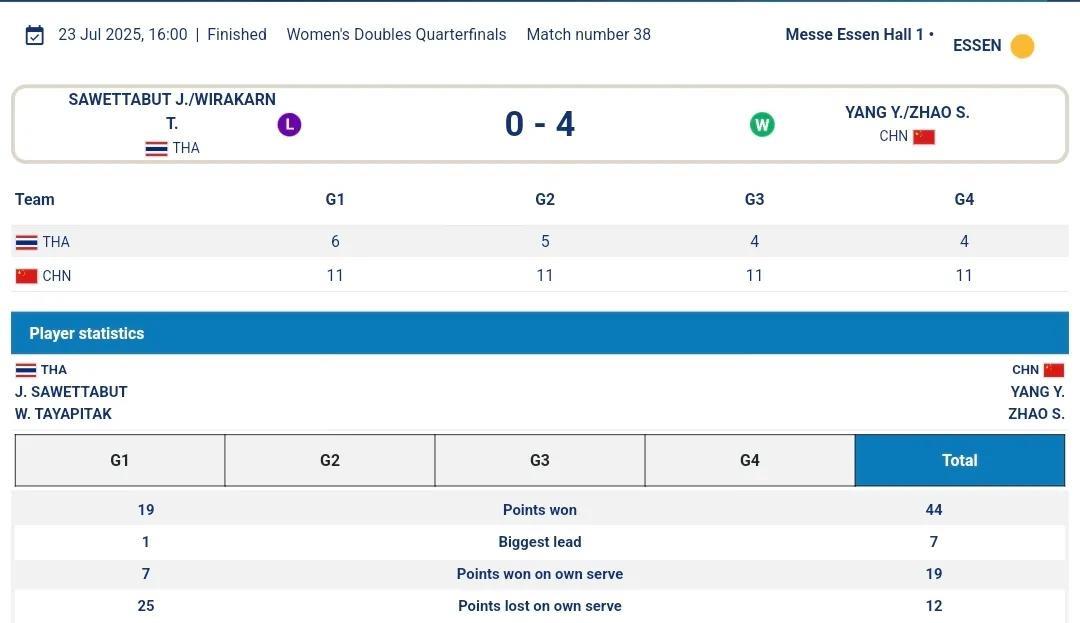Show the G4 statistics tab

tap(750, 460)
